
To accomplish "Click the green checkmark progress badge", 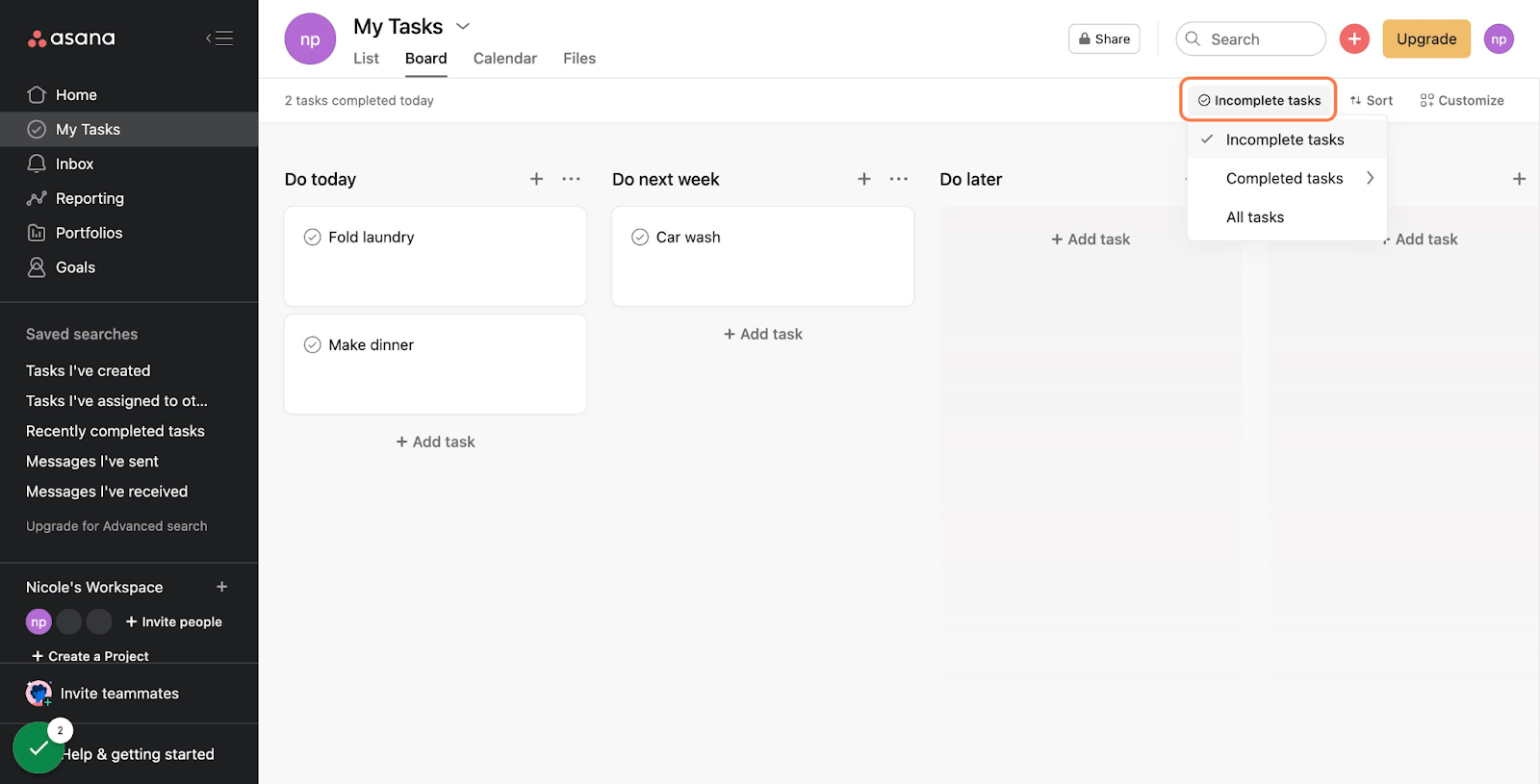I will tap(38, 747).
